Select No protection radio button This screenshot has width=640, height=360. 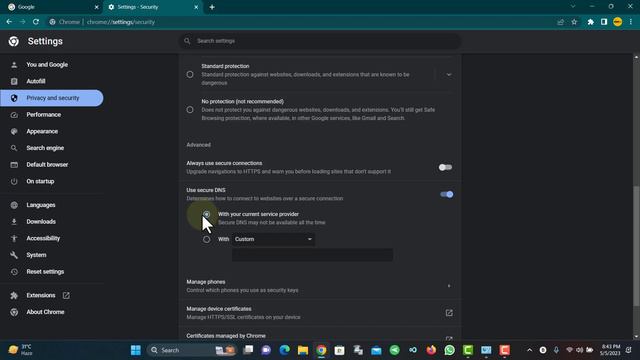pyautogui.click(x=190, y=109)
